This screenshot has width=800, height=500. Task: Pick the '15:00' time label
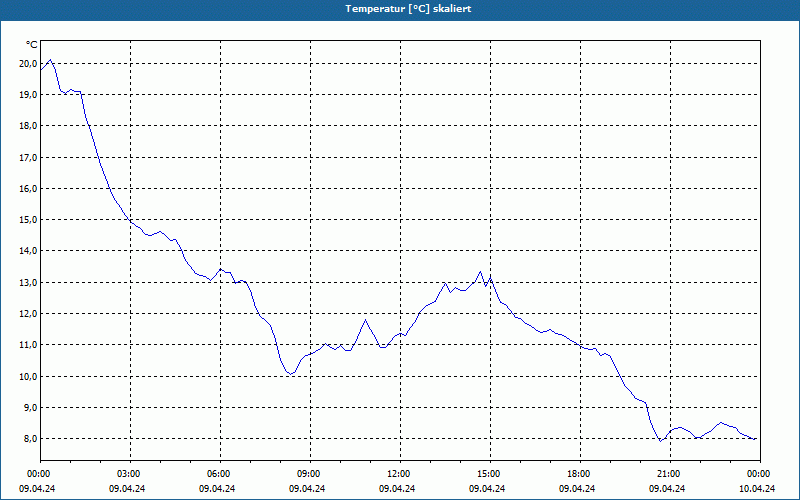point(490,474)
